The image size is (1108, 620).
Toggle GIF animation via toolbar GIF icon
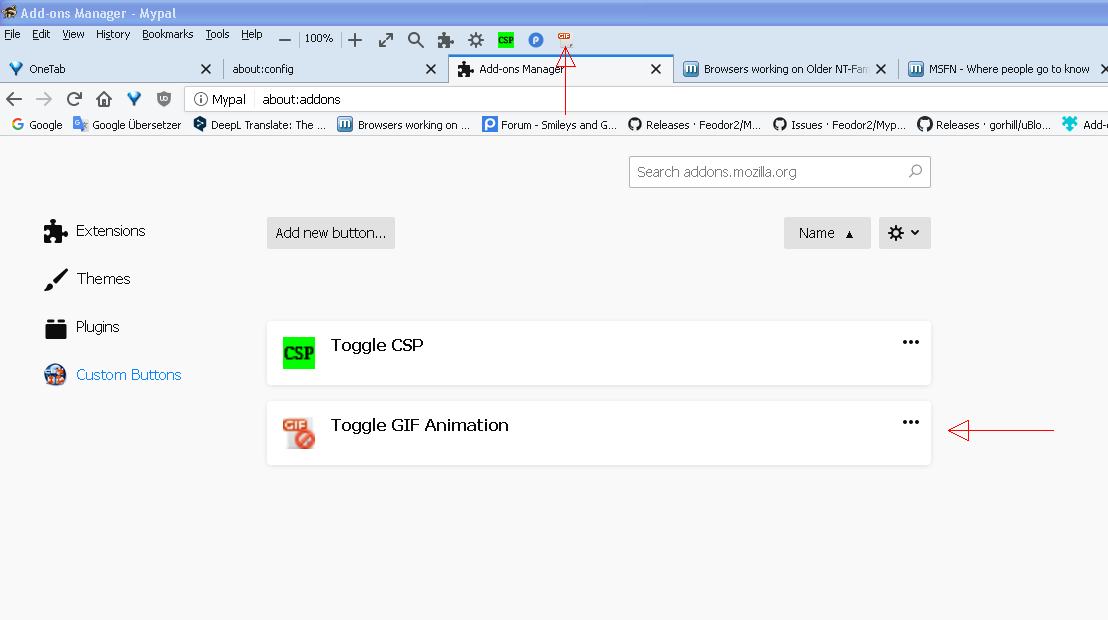(565, 40)
